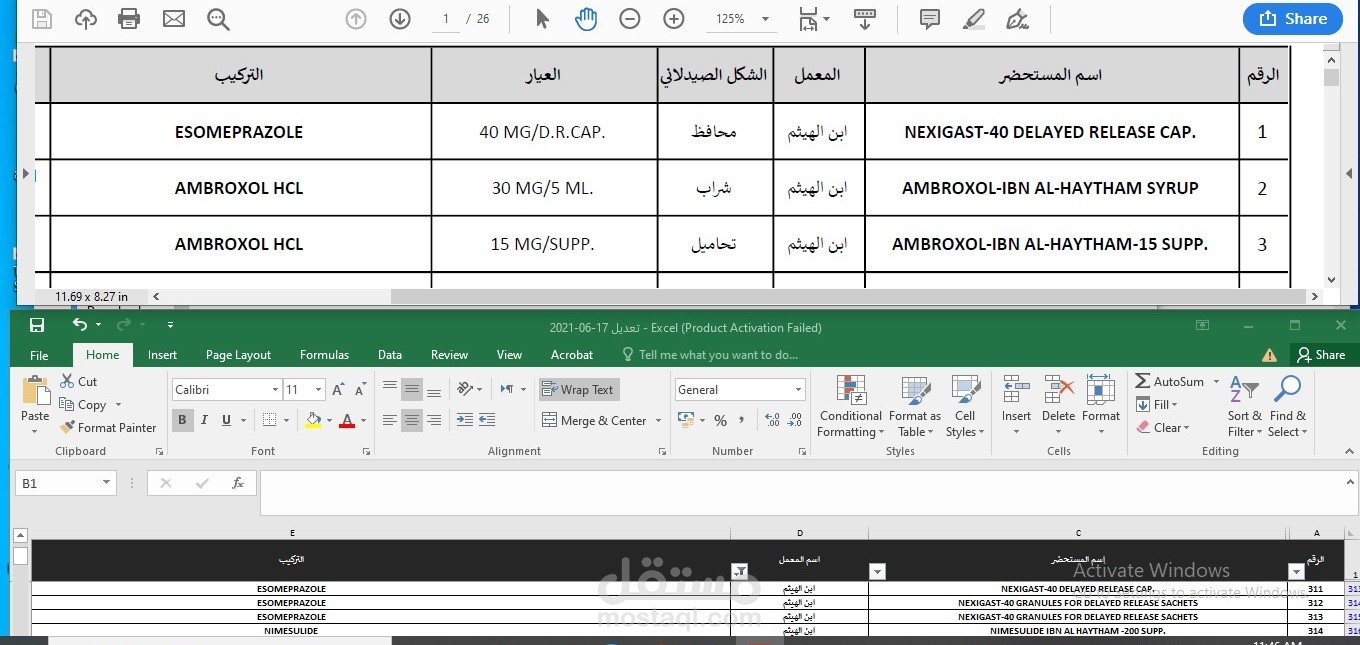
Task: Open the Conditional Formatting menu
Action: pos(850,407)
